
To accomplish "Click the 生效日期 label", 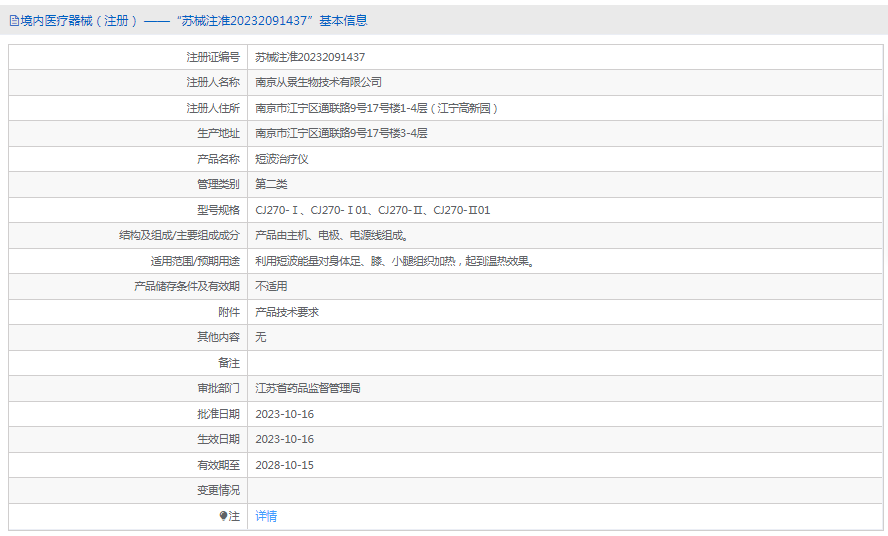I will point(219,439).
